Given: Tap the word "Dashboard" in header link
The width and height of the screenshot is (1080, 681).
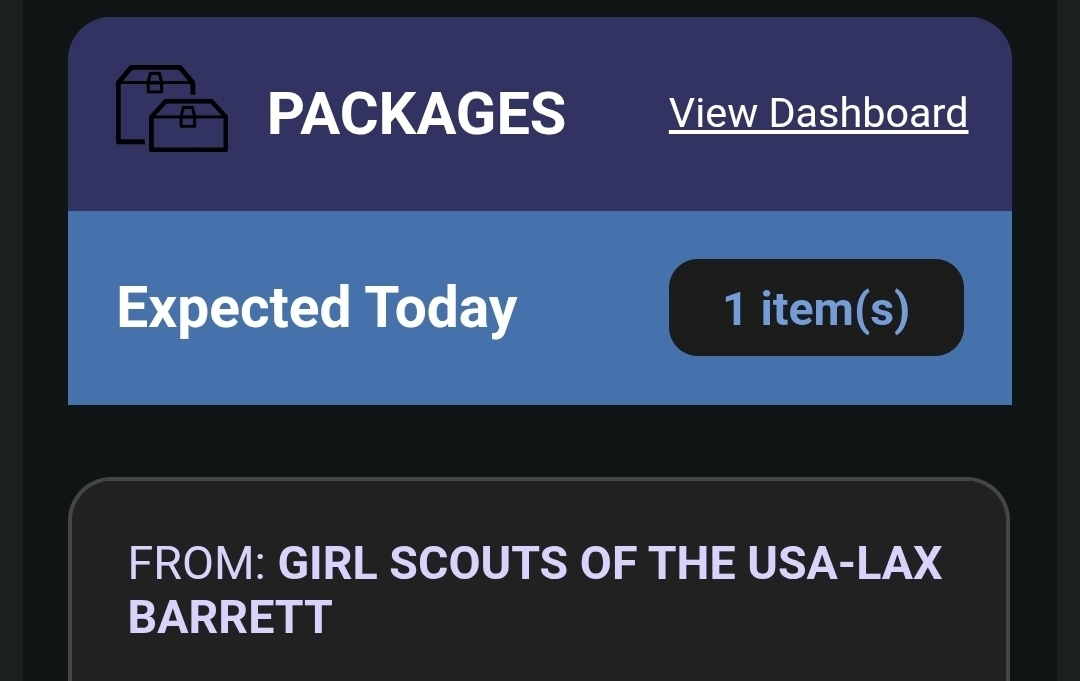Looking at the screenshot, I should pos(868,113).
